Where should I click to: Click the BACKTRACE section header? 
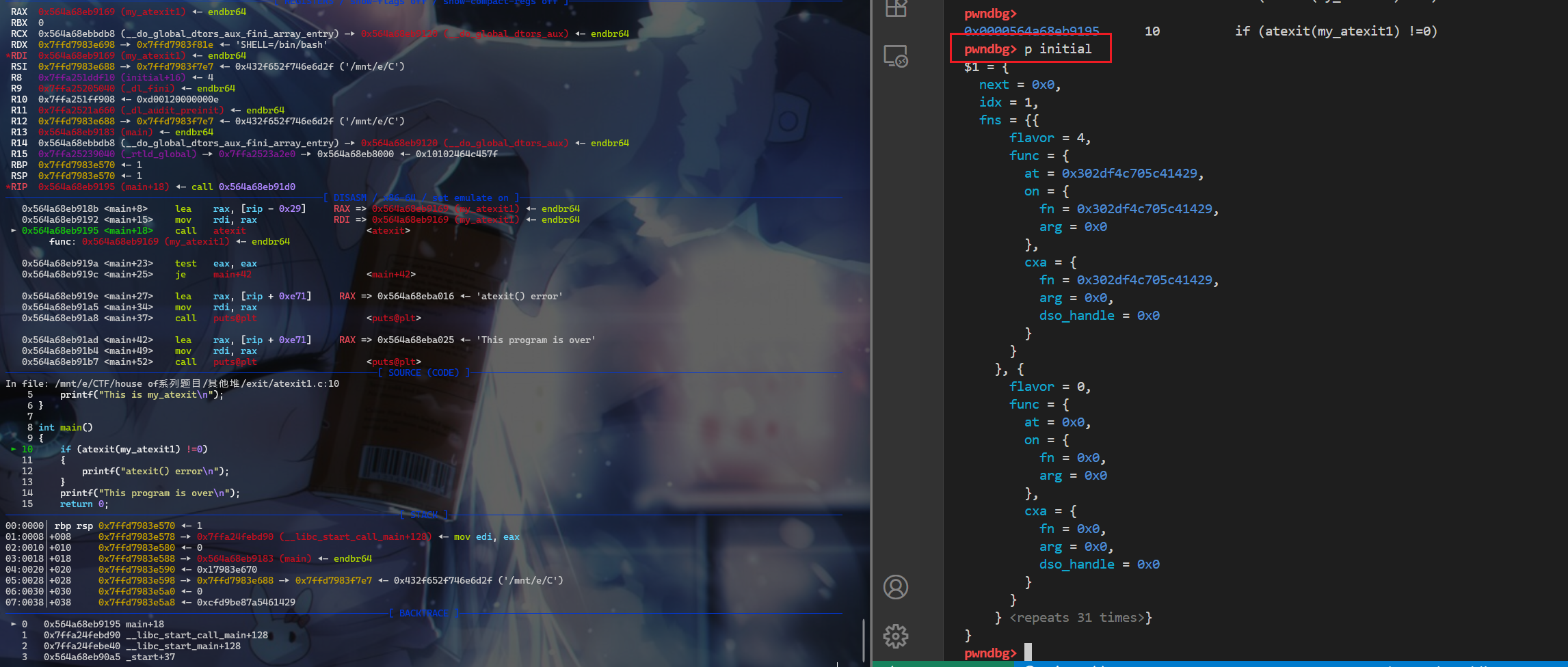423,613
